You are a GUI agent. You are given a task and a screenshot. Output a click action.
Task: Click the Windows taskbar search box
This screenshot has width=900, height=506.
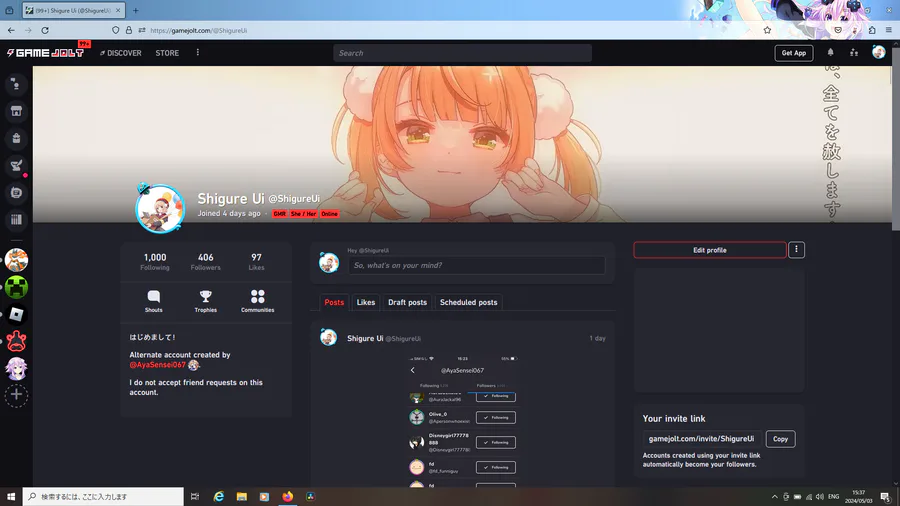point(103,496)
